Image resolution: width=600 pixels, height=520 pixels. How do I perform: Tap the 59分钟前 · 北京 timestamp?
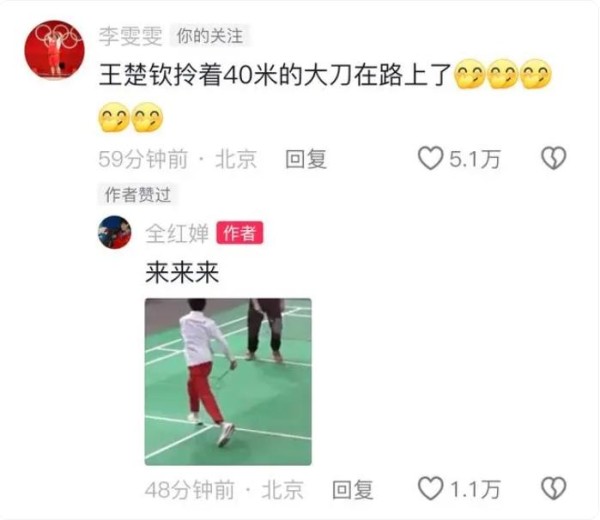178,159
